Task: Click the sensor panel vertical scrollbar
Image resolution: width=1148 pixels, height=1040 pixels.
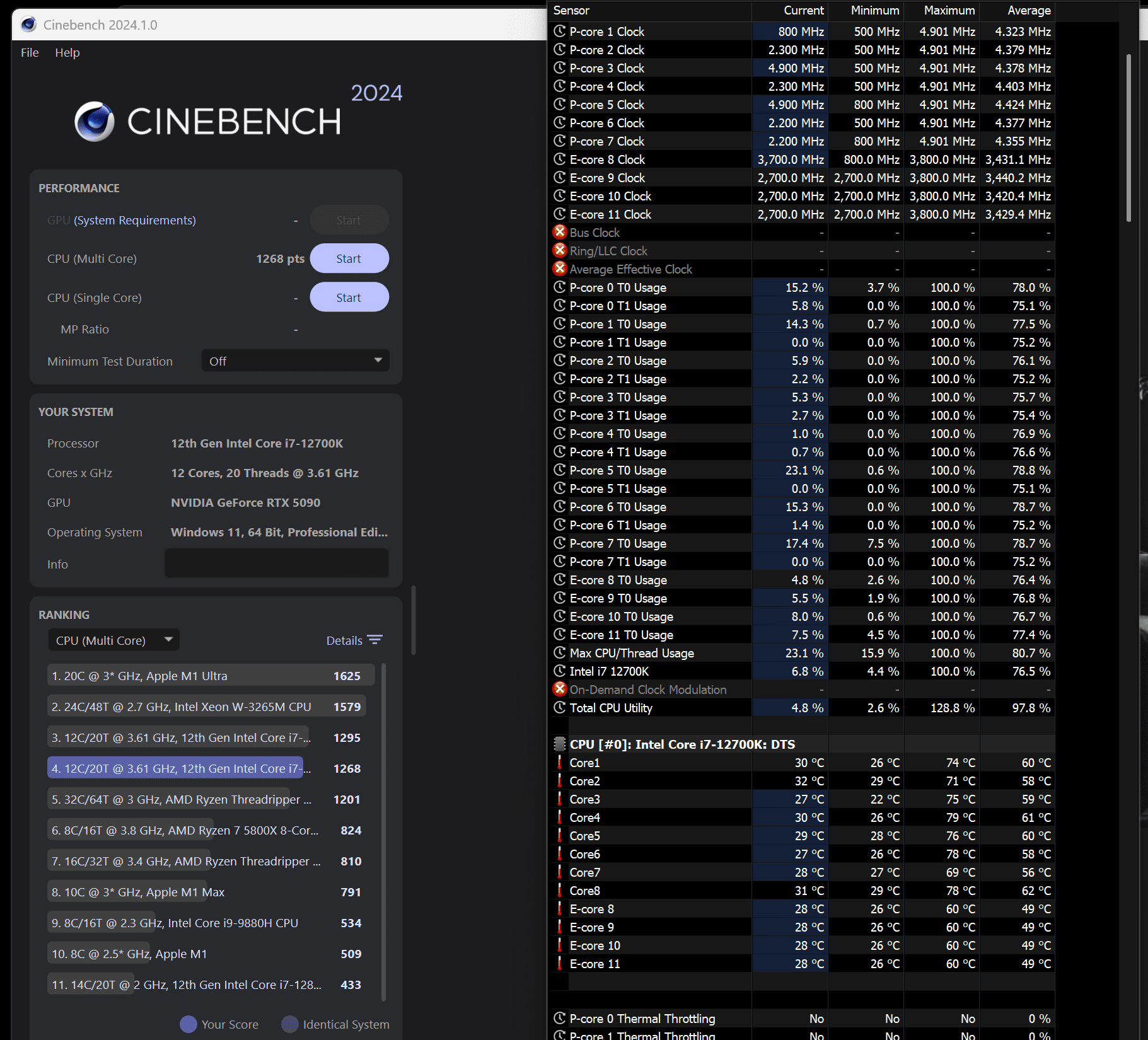Action: [1128, 137]
